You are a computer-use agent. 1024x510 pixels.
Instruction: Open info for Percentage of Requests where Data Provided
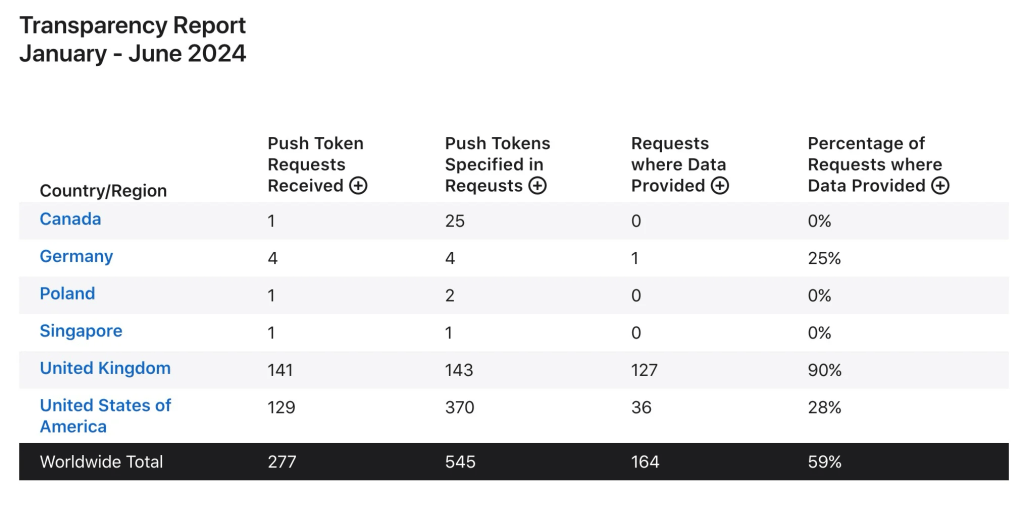pyautogui.click(x=940, y=186)
